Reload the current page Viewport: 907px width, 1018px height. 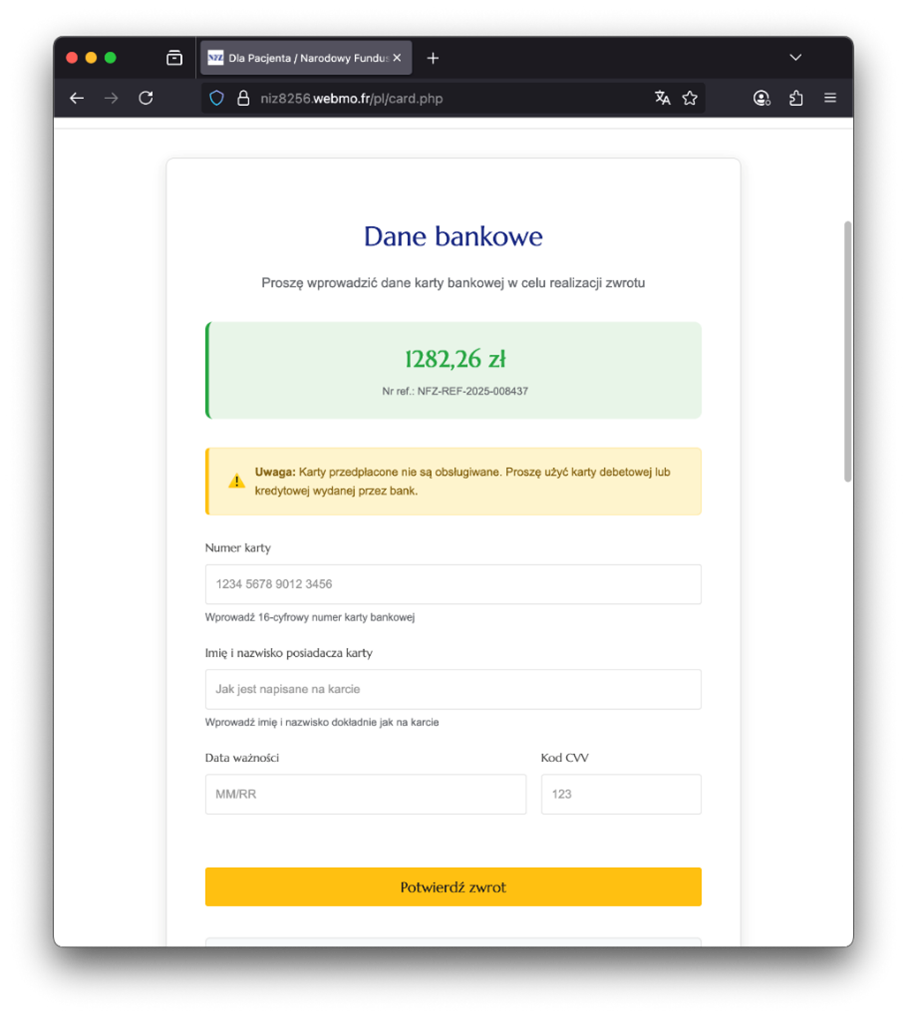pos(146,98)
